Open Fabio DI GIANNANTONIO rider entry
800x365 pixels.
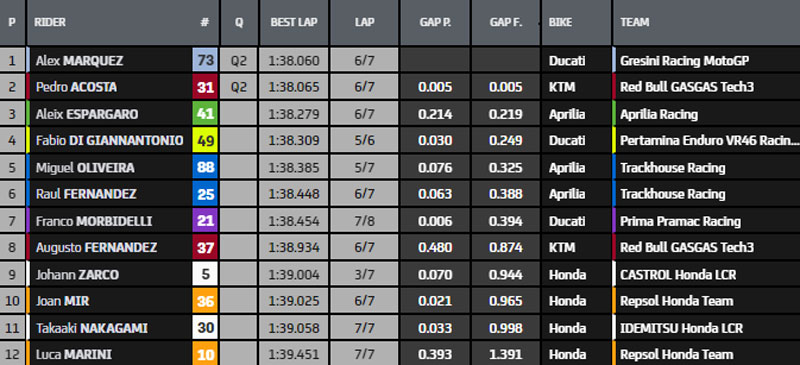pos(109,141)
